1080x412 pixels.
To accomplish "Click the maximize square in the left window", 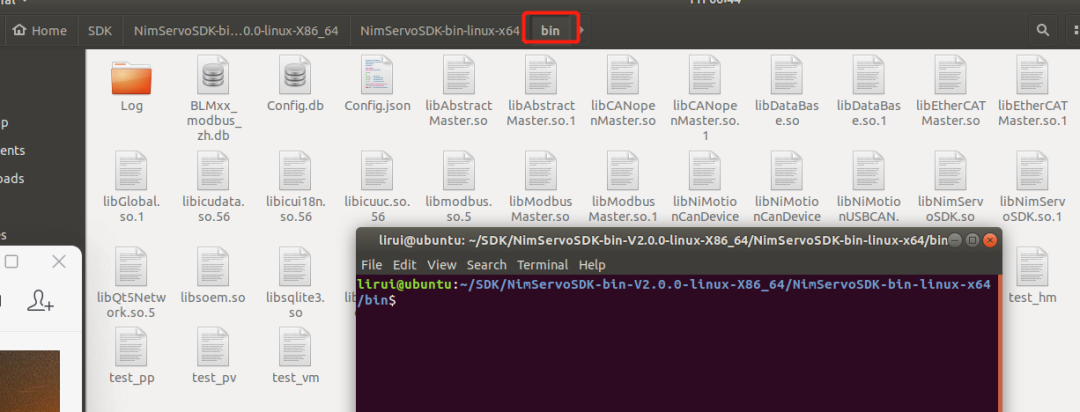I will [12, 262].
